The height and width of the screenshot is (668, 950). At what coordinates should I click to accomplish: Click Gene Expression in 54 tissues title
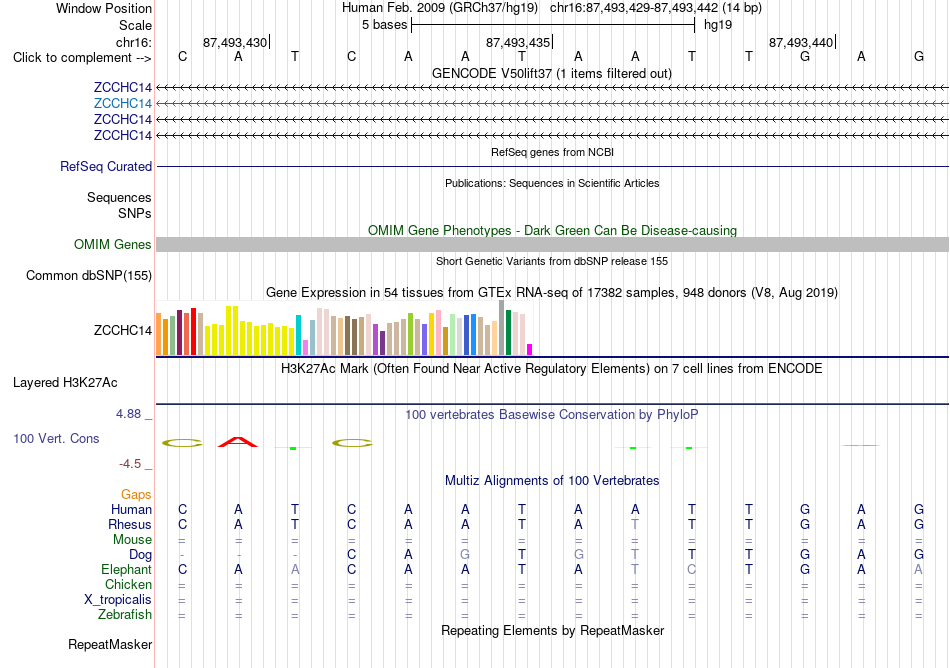tap(552, 293)
